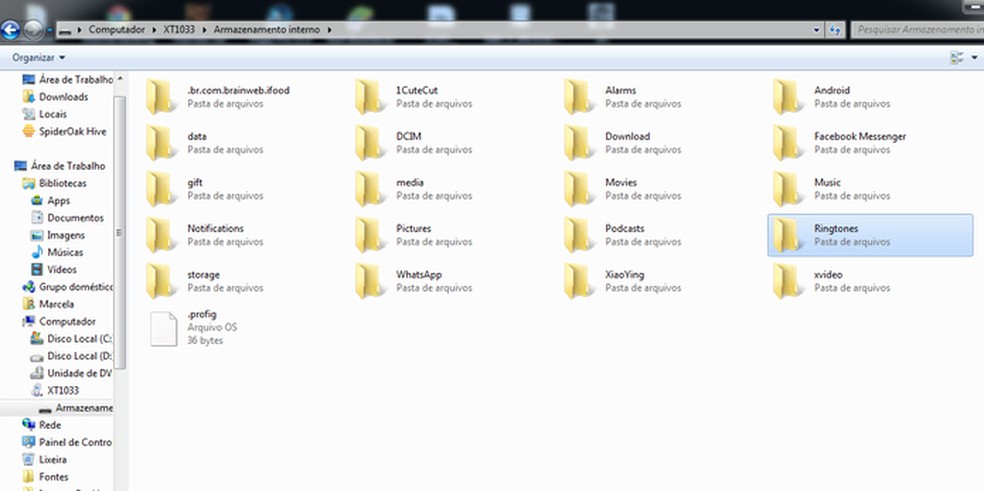Open Painel de Controle in sidebar
Image resolution: width=984 pixels, height=491 pixels.
[67, 442]
